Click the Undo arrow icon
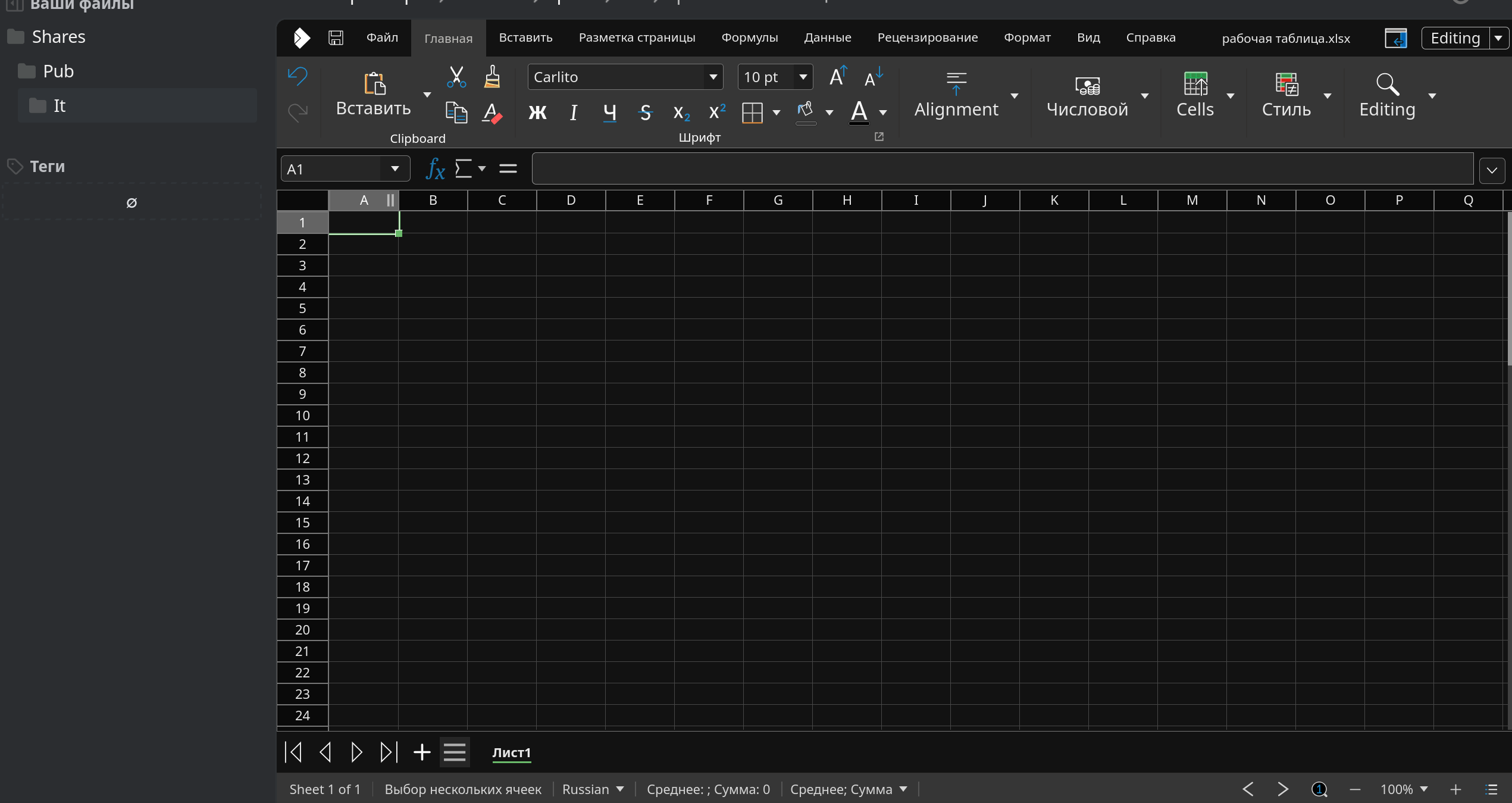The image size is (1512, 803). point(298,76)
